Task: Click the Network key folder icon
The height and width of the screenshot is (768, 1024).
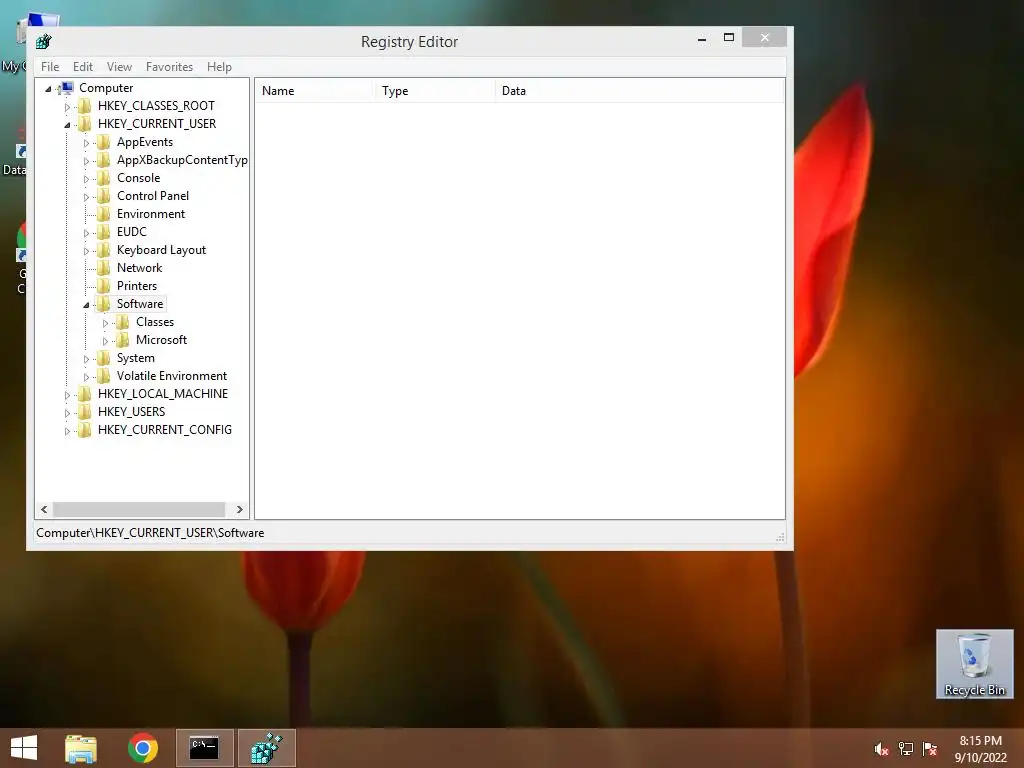Action: (103, 268)
